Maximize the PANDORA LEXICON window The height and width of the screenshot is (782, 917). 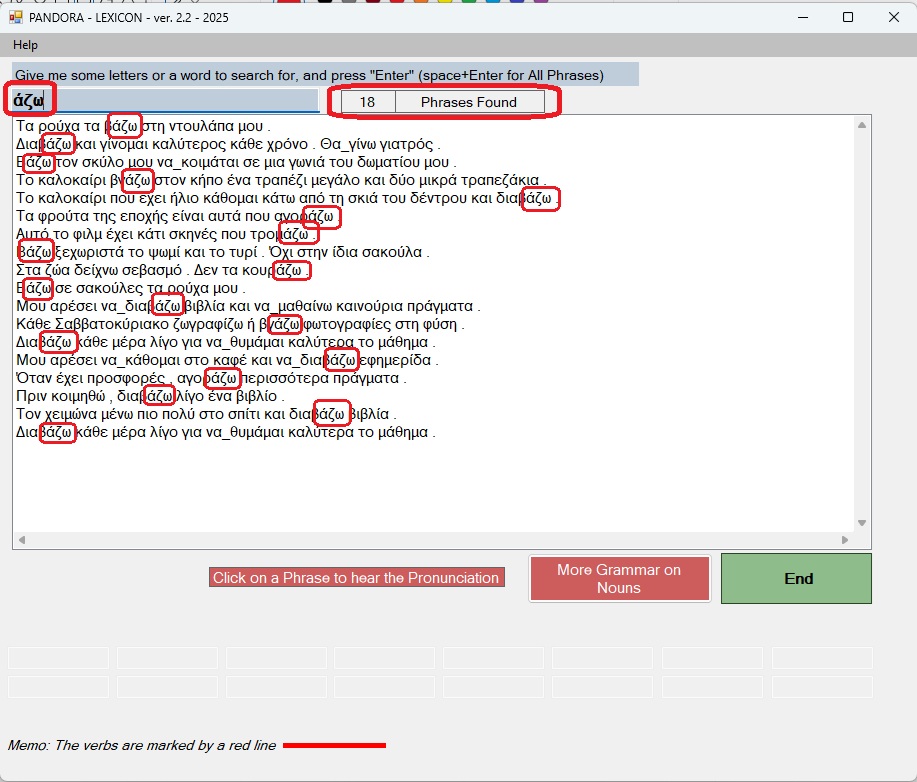tap(847, 17)
